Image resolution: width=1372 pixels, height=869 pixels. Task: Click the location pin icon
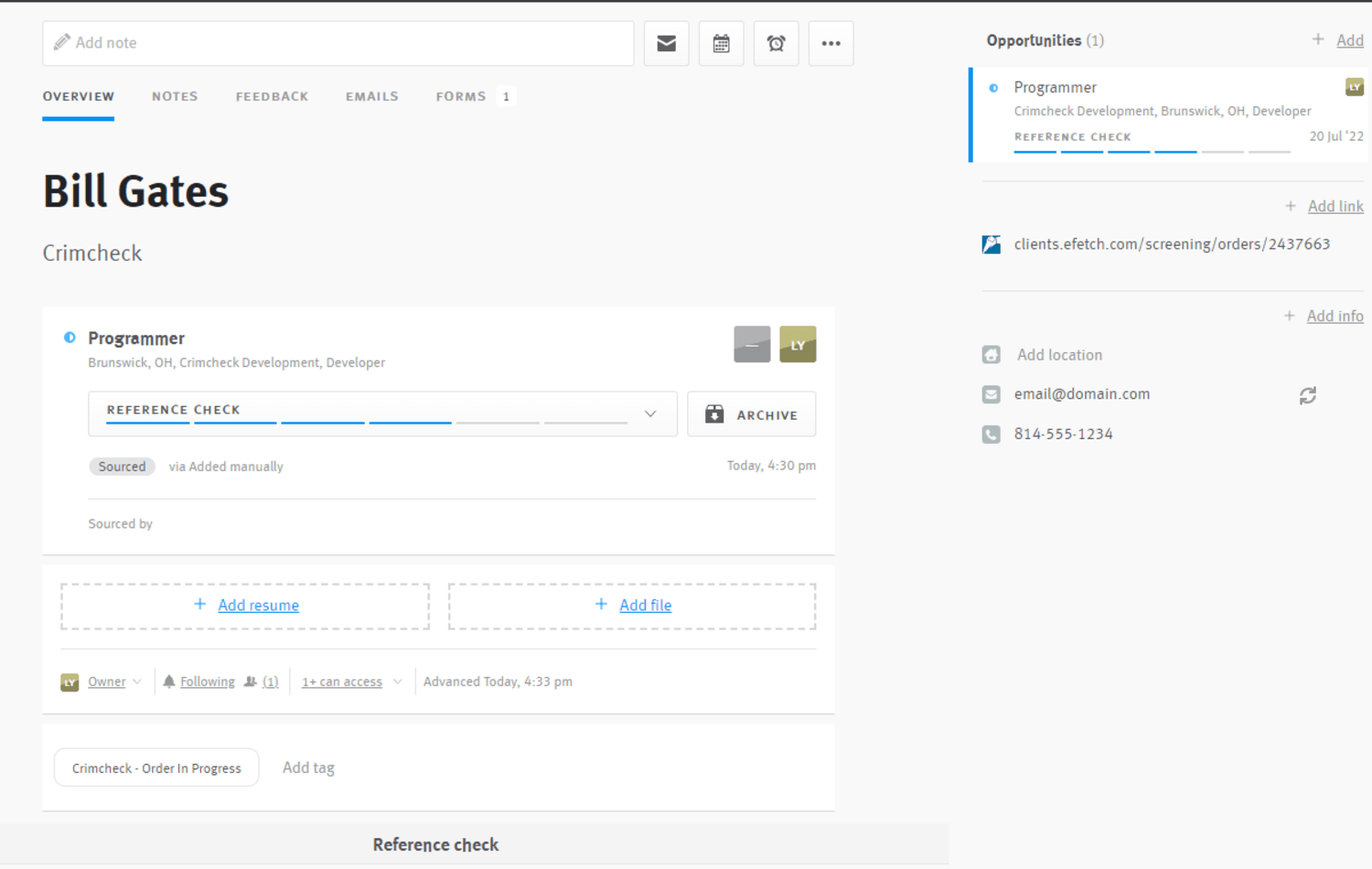(x=991, y=355)
